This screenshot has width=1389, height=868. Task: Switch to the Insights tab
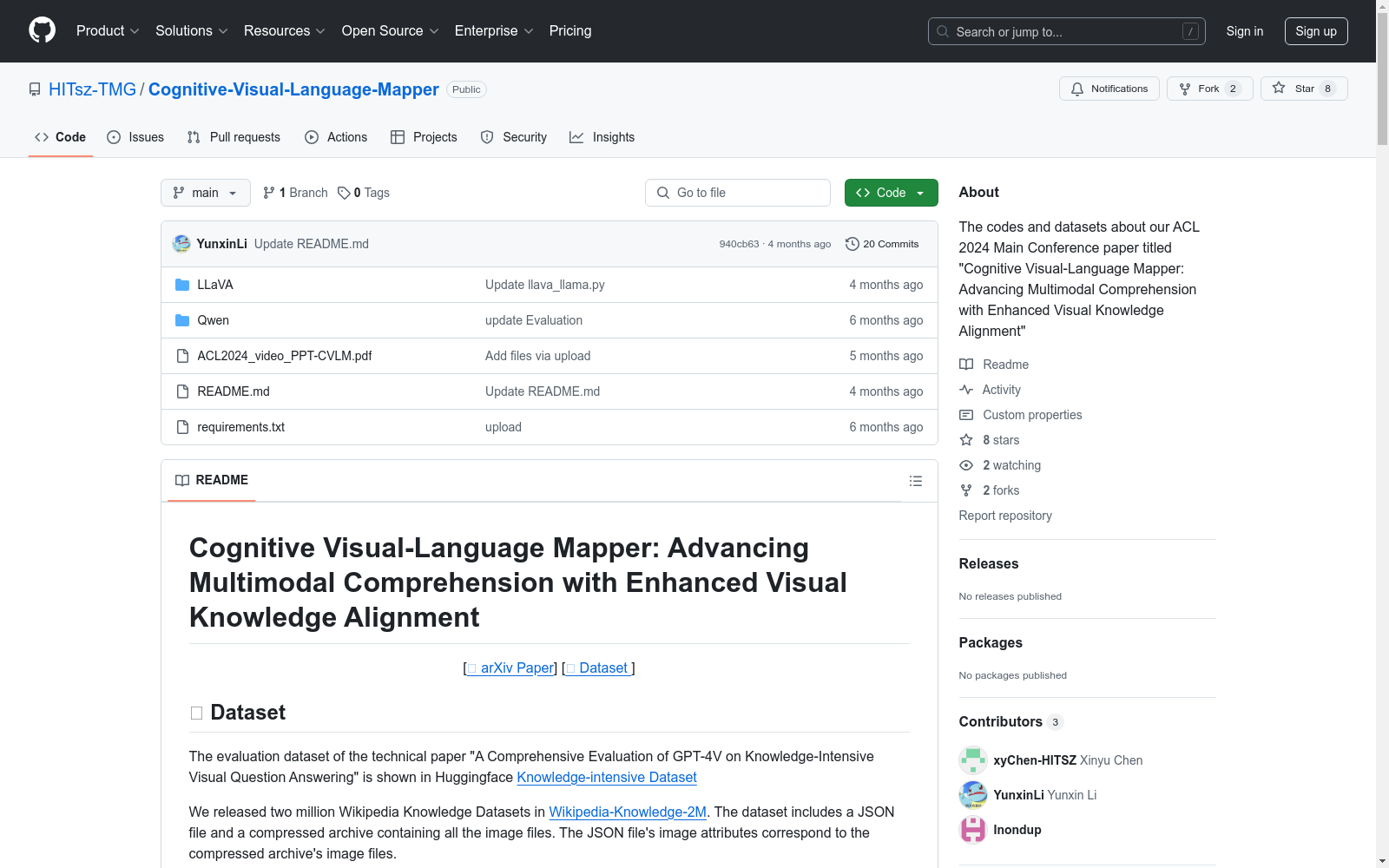(x=602, y=137)
